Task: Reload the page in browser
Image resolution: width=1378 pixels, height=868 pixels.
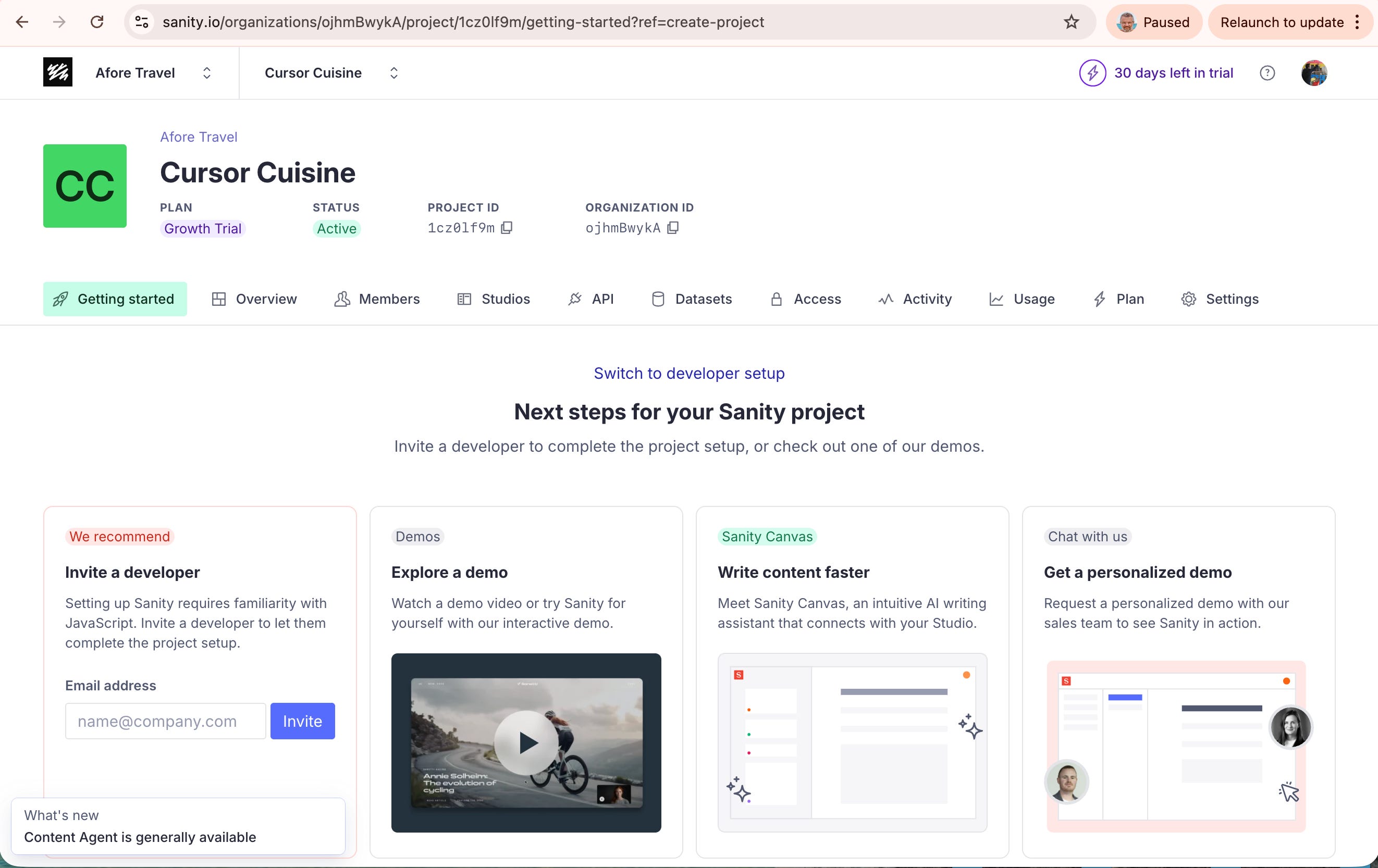Action: (97, 22)
